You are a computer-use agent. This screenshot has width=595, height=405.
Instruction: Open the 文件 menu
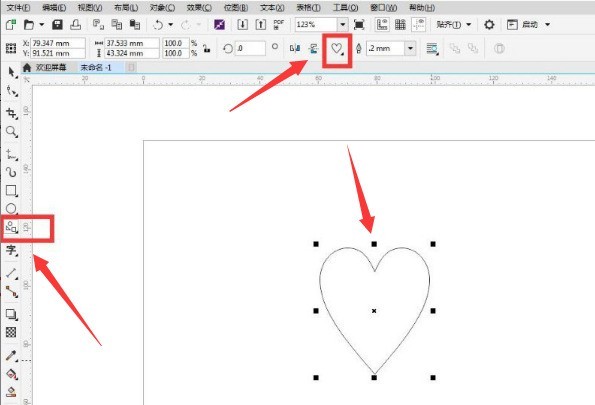coord(18,7)
